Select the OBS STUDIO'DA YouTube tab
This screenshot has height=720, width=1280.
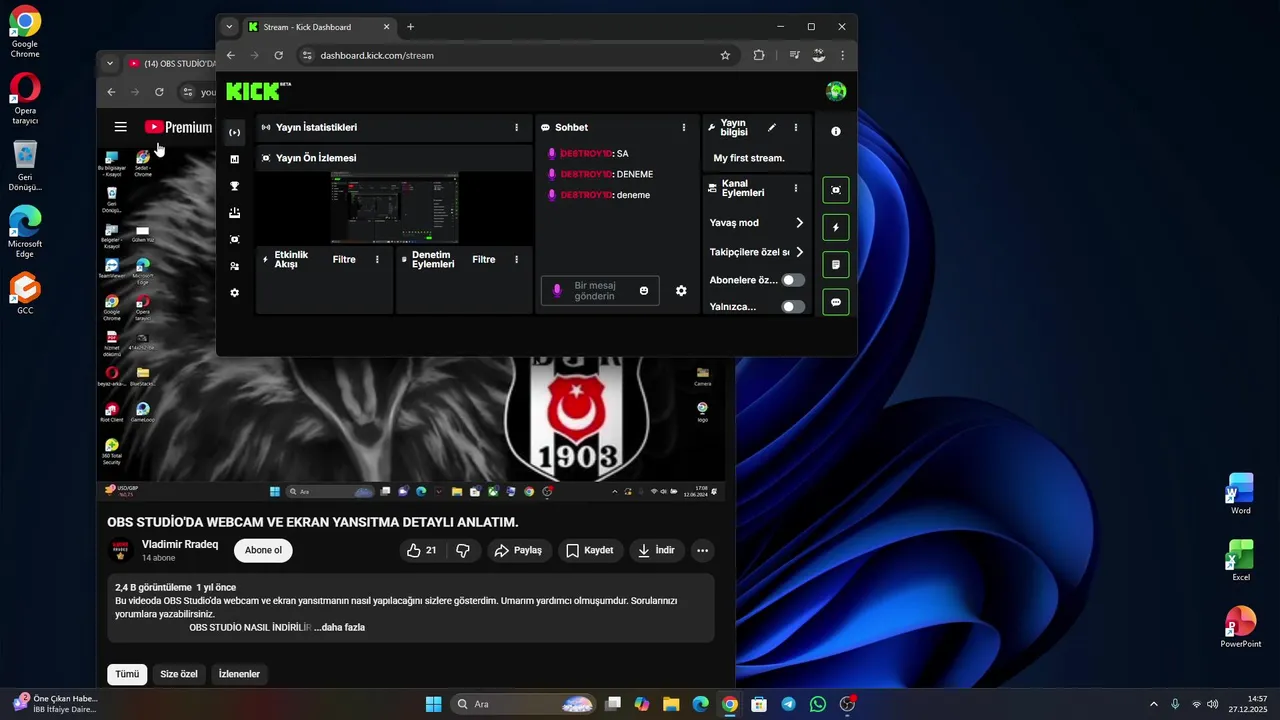pos(170,64)
